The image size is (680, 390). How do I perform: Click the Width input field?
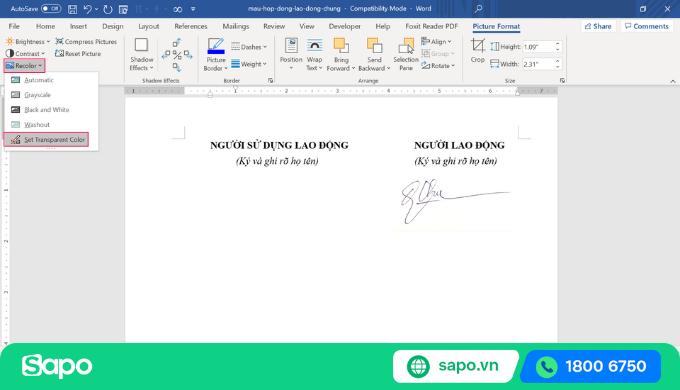coord(538,64)
